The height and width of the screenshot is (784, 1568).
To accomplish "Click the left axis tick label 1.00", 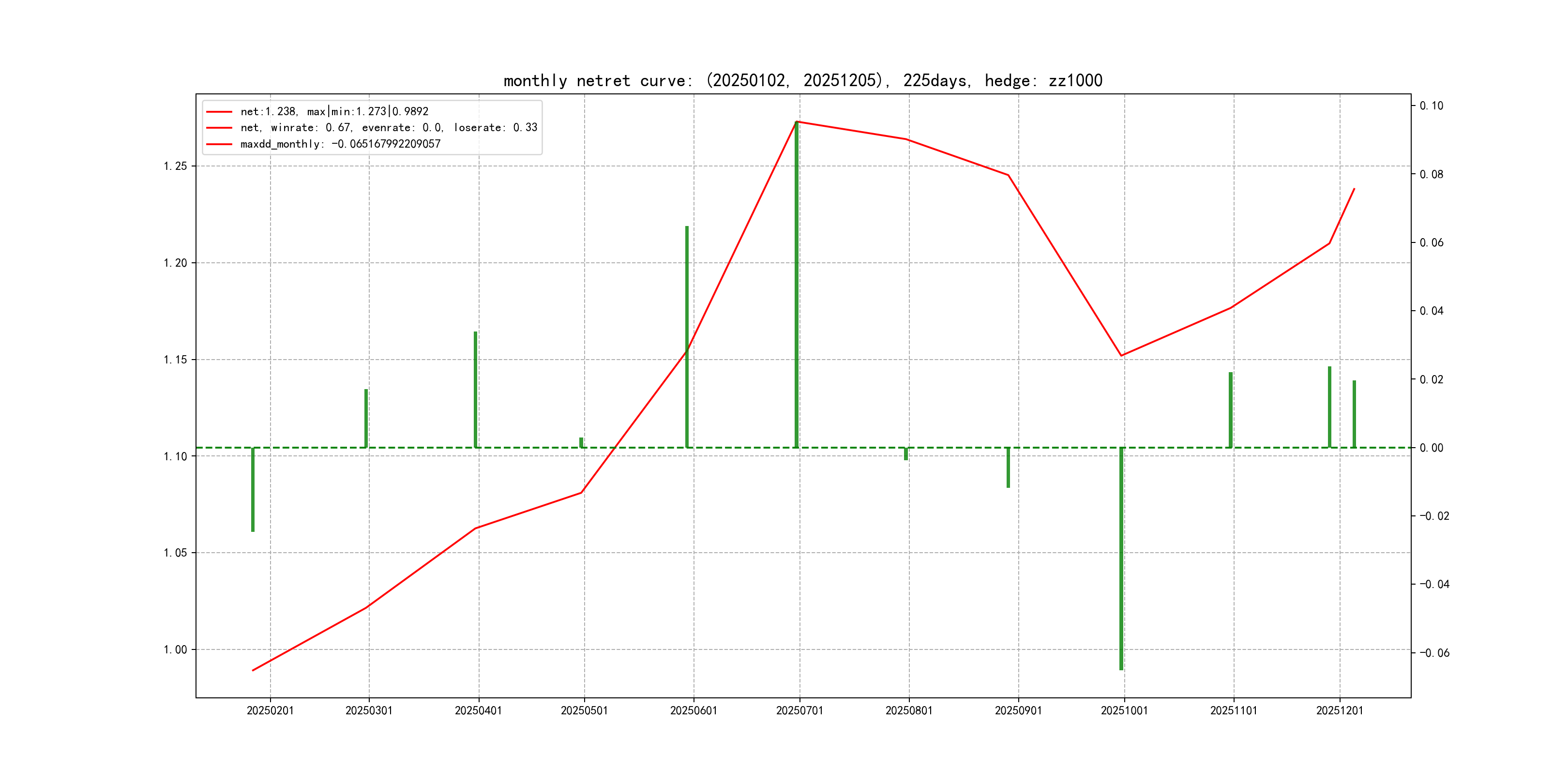I will point(175,649).
